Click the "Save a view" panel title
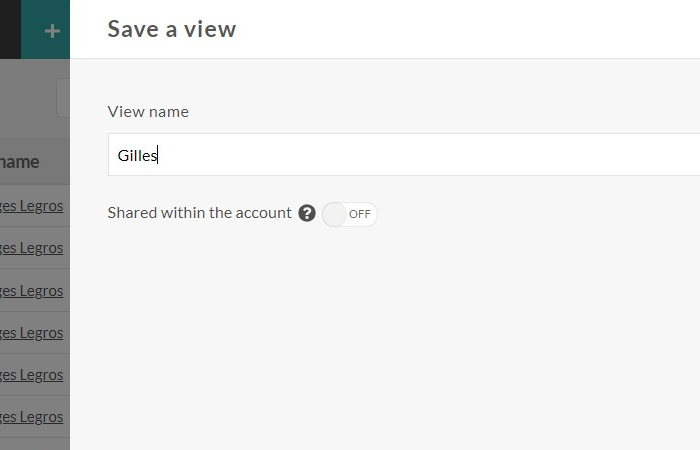Screen dimensions: 700x450 pos(172,29)
